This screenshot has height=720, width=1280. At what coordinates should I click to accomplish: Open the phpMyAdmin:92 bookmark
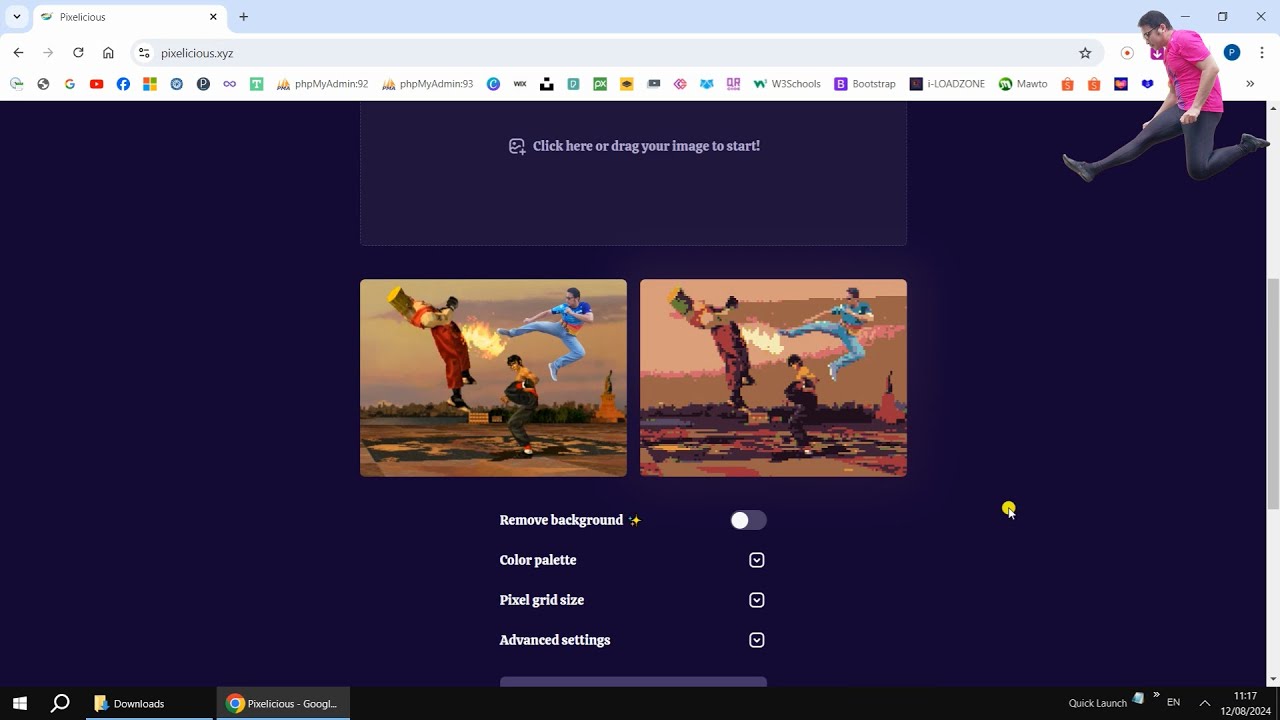pyautogui.click(x=321, y=84)
